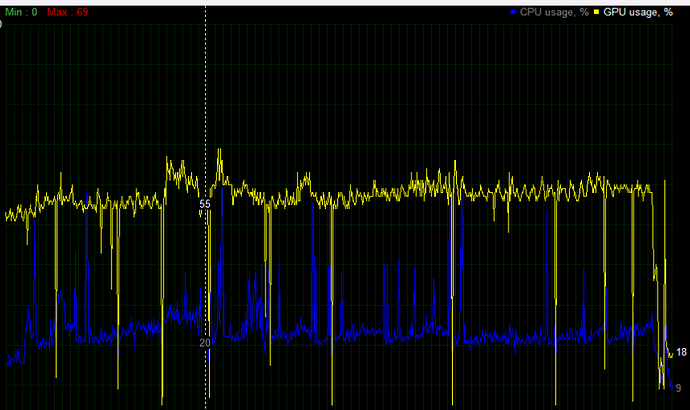The height and width of the screenshot is (410, 690).
Task: Click the current GPU value 18 label
Action: tap(681, 352)
